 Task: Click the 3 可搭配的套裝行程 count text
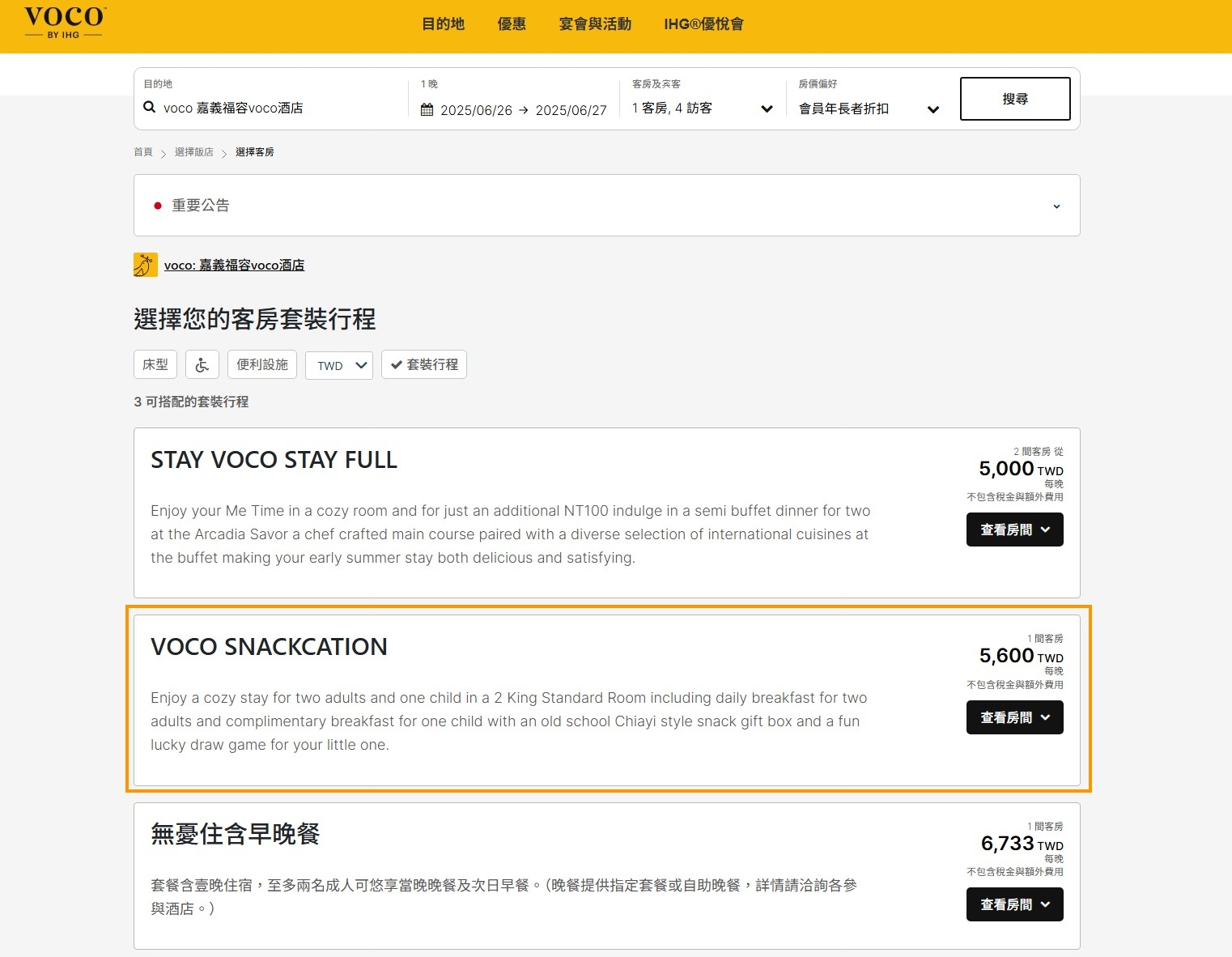click(x=191, y=402)
